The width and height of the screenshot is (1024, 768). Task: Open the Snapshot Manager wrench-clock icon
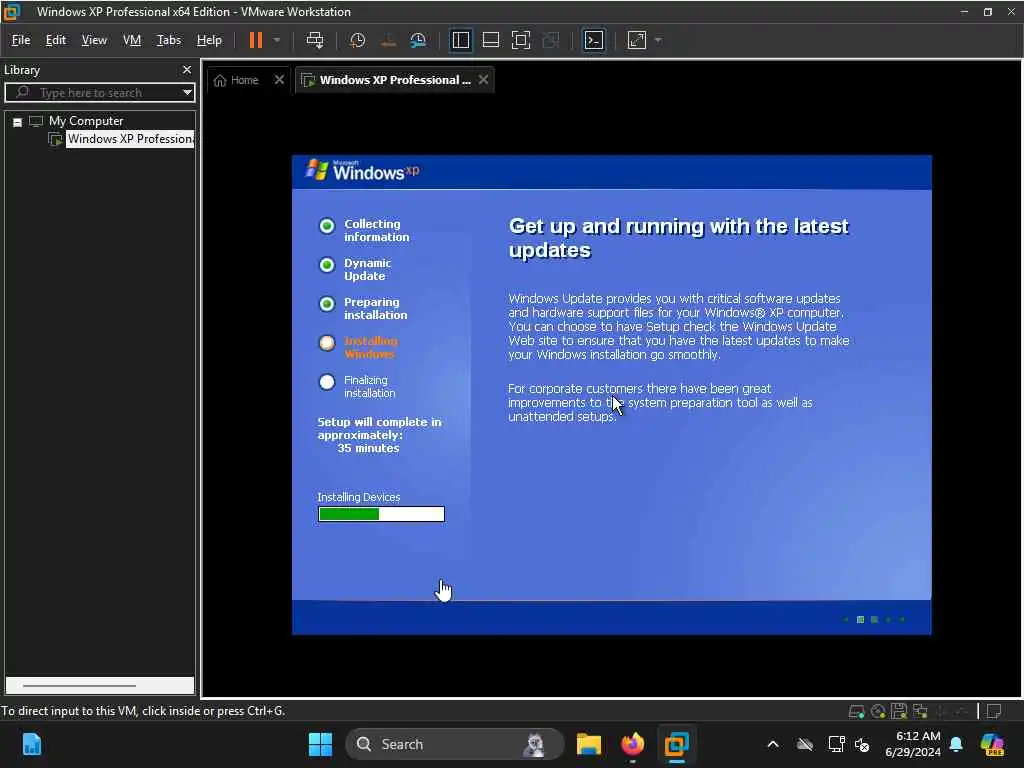click(418, 40)
